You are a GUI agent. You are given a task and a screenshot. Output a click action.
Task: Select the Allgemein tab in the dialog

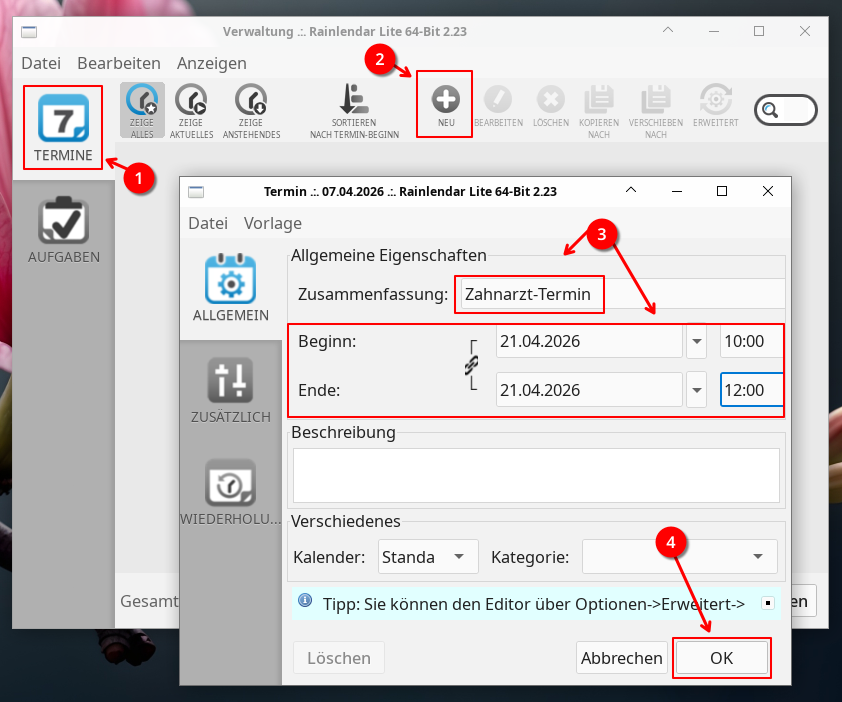[231, 289]
